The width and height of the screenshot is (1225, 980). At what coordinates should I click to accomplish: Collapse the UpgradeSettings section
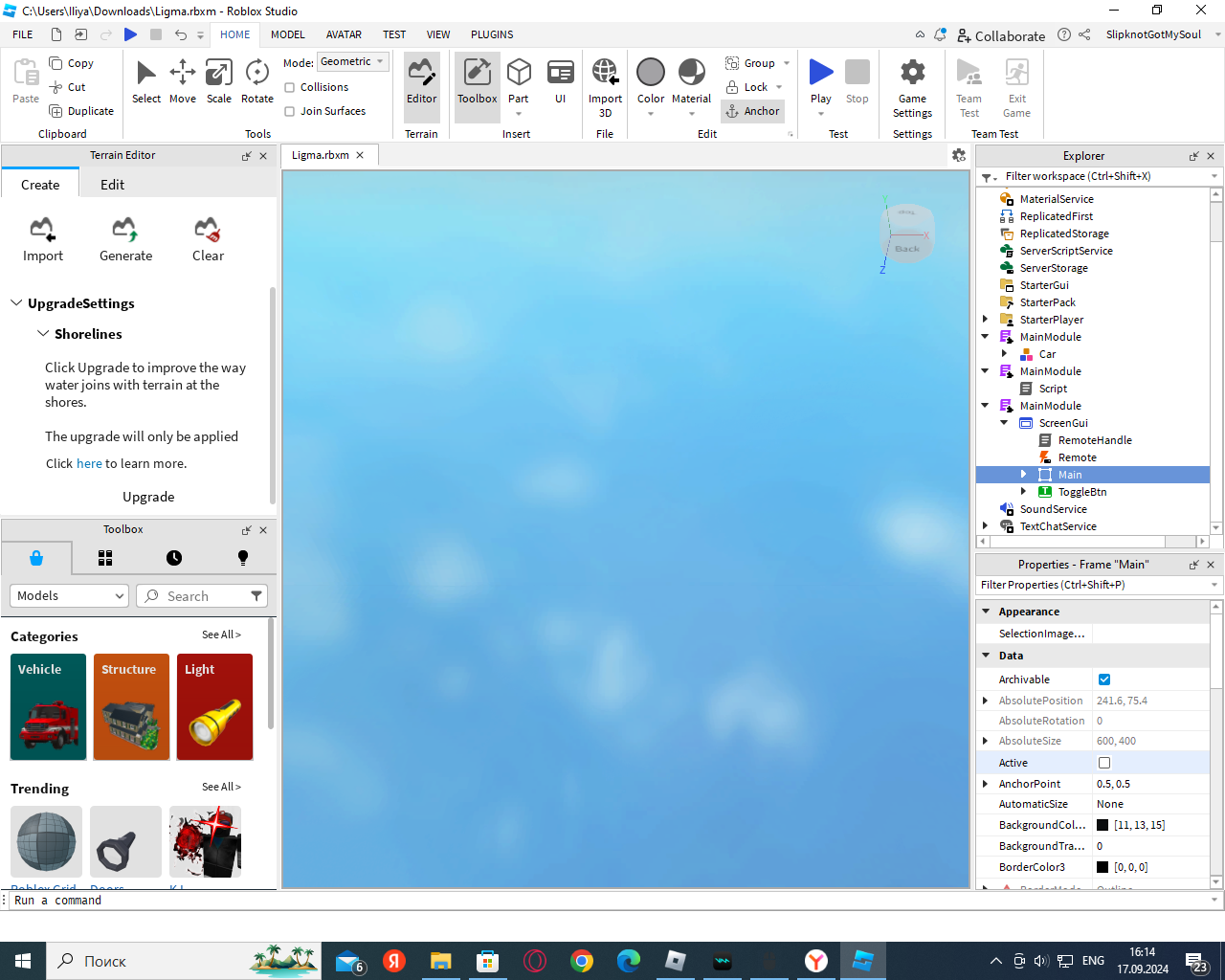[x=16, y=303]
